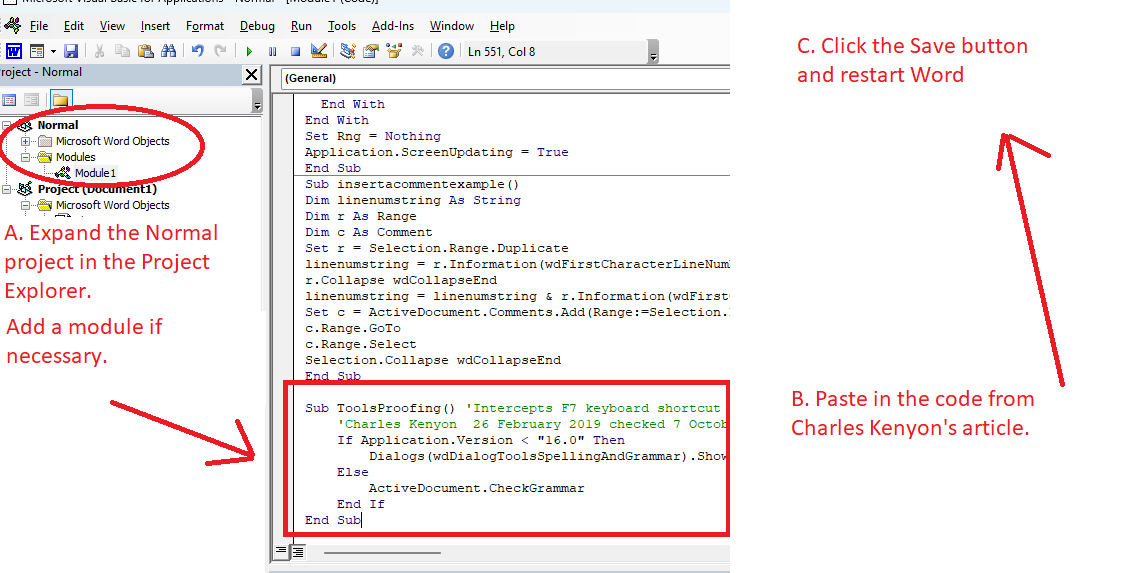The image size is (1133, 573).
Task: Click View Object icon in Project pane
Action: coord(32,100)
